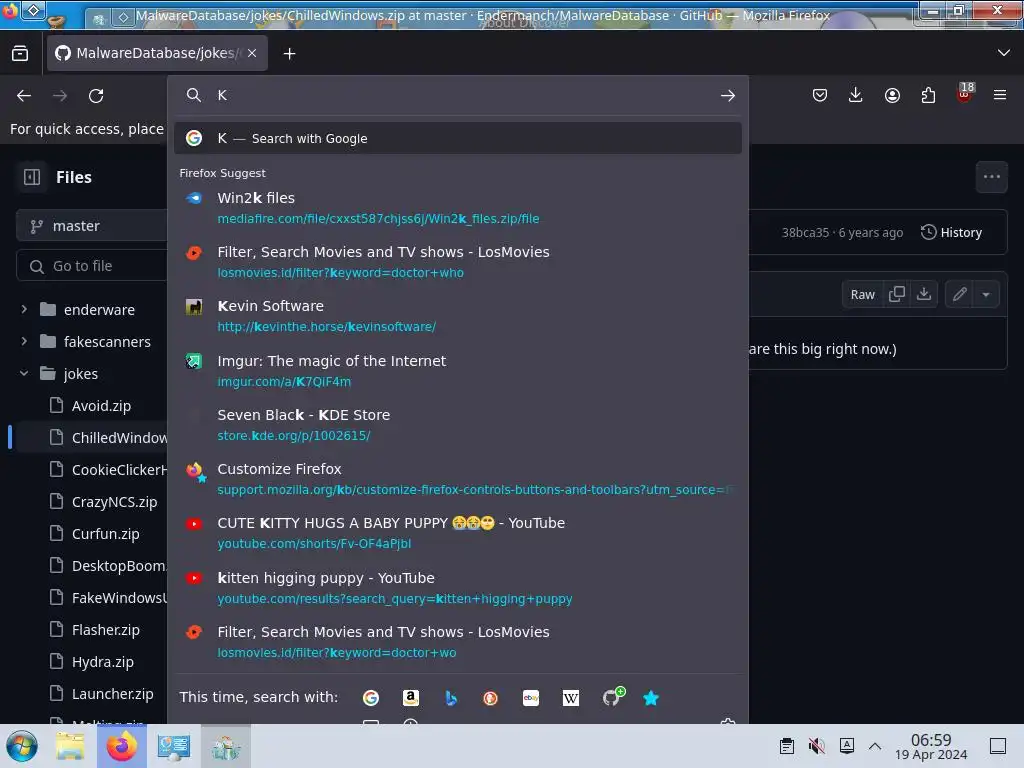Open Firefox downloads panel
Viewport: 1024px width, 768px height.
856,95
